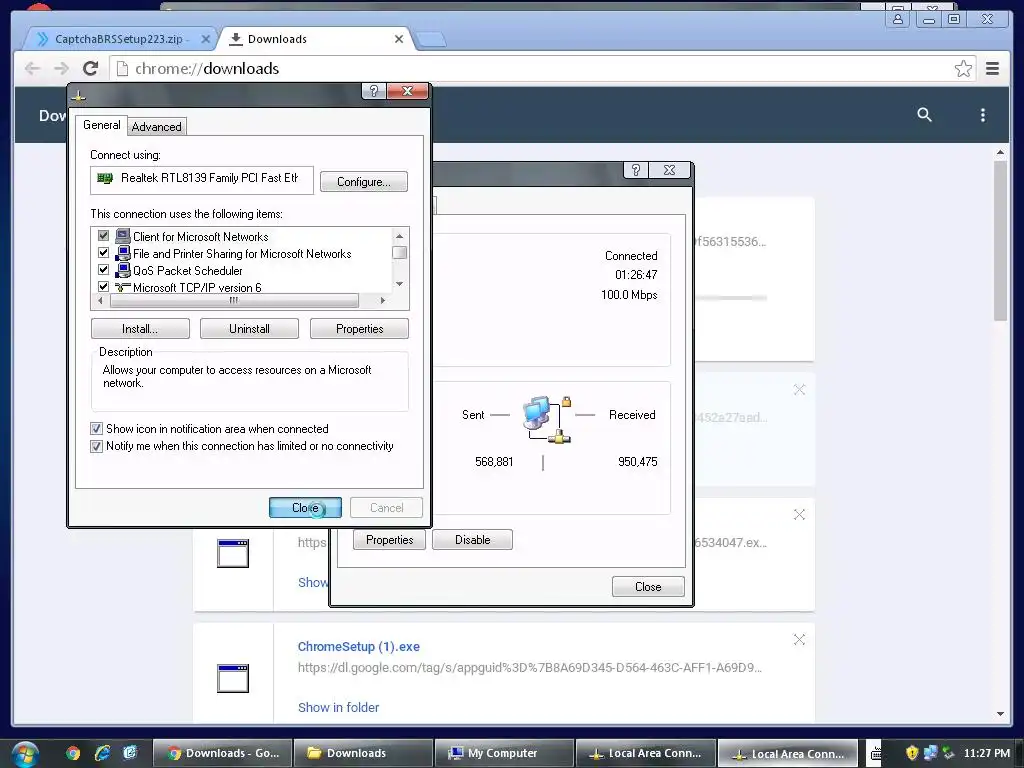Click Client for Microsoft Networks icon
The image size is (1024, 768).
pos(123,236)
